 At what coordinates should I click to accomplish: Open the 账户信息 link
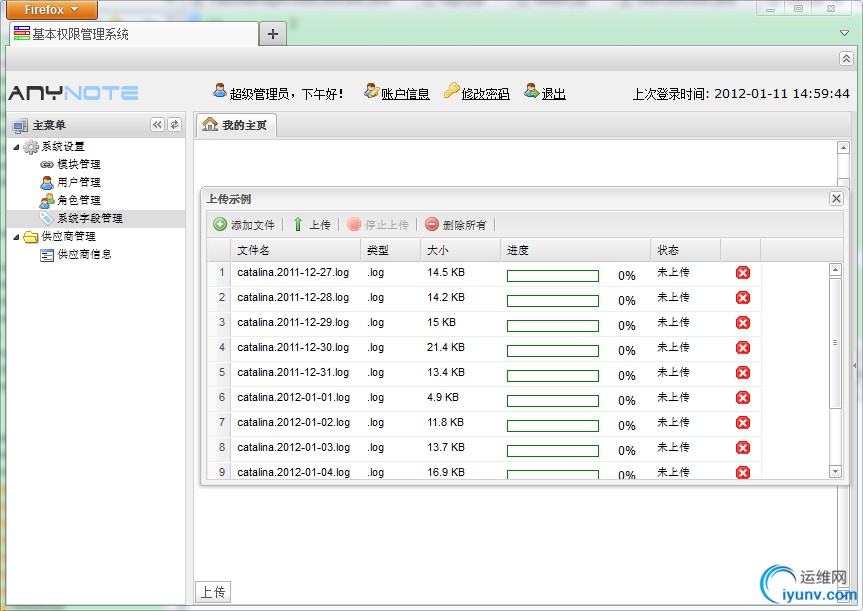(x=405, y=94)
